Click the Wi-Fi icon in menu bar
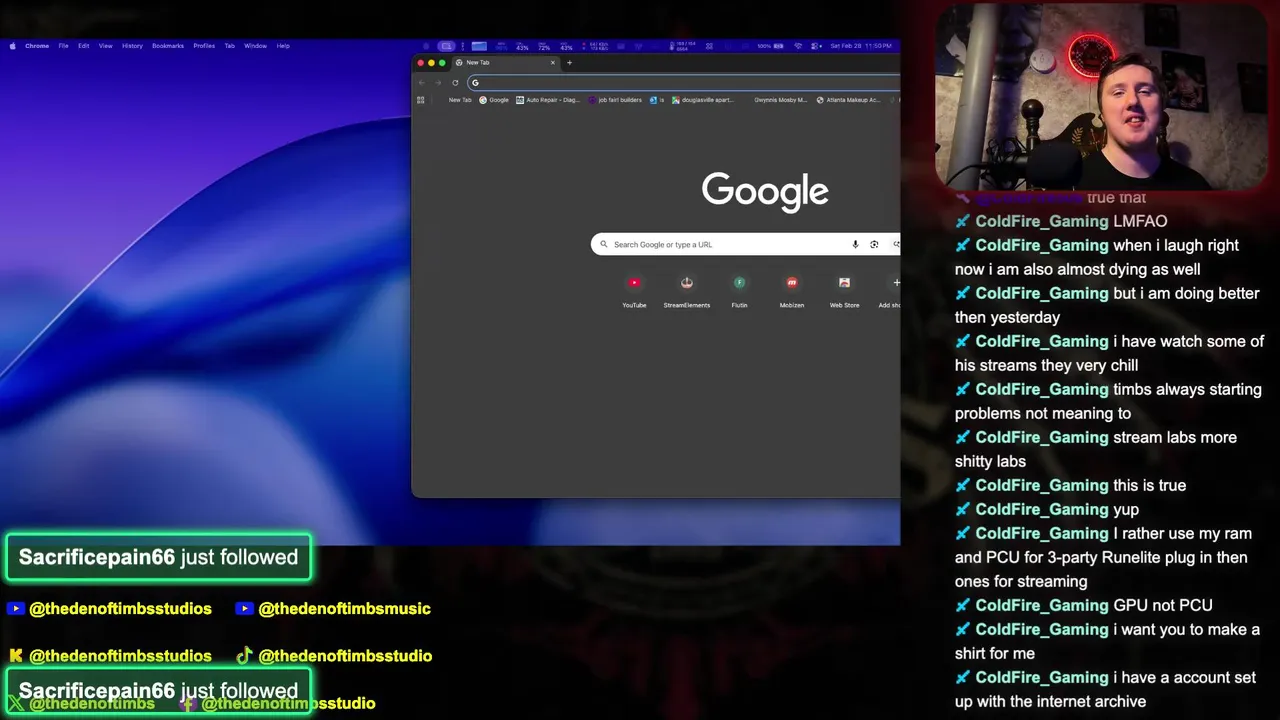1280x720 pixels. tap(797, 46)
